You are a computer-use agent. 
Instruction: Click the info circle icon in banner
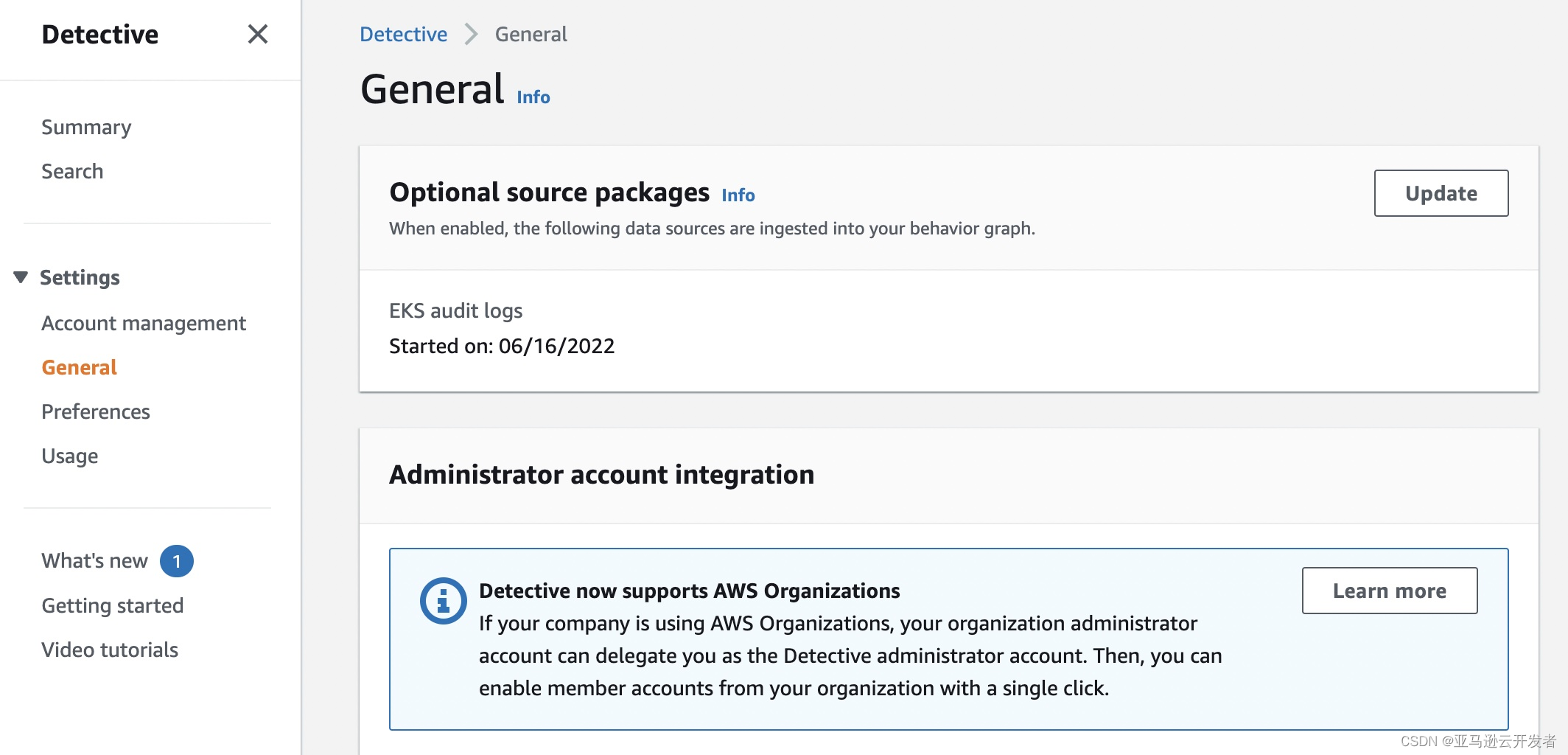[443, 601]
